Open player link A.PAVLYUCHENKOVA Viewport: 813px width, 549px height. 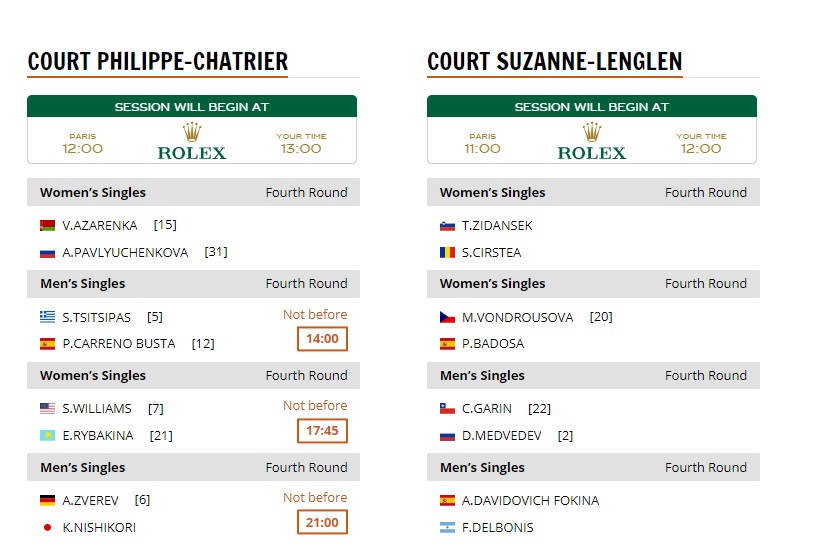click(125, 253)
